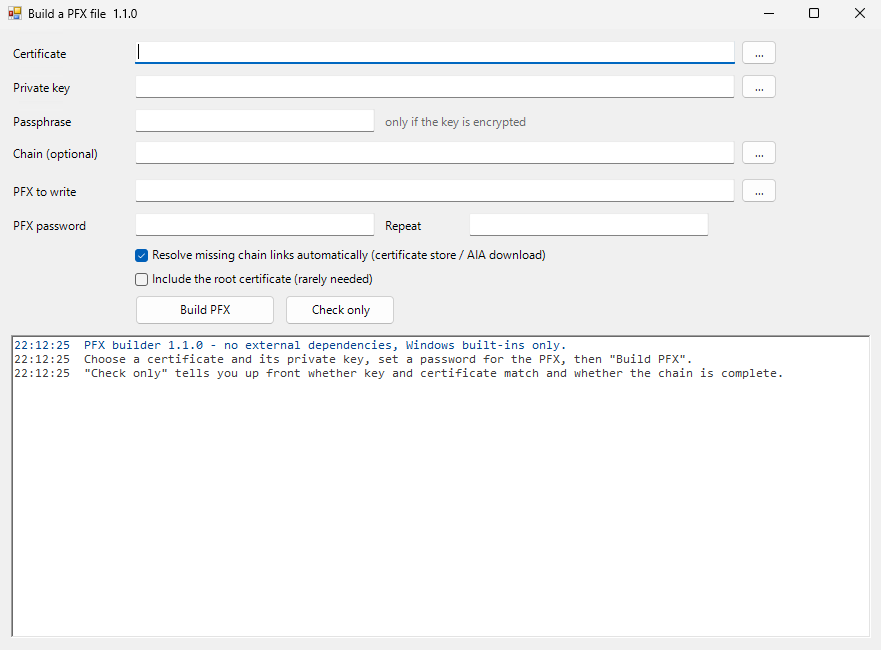This screenshot has height=650, width=881.
Task: Browse for the Certificate file
Action: point(759,53)
